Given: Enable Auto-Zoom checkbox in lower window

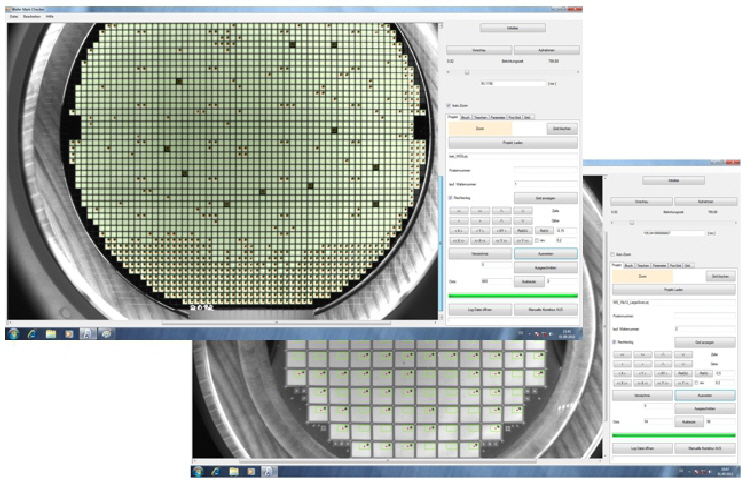Looking at the screenshot, I should [x=612, y=254].
